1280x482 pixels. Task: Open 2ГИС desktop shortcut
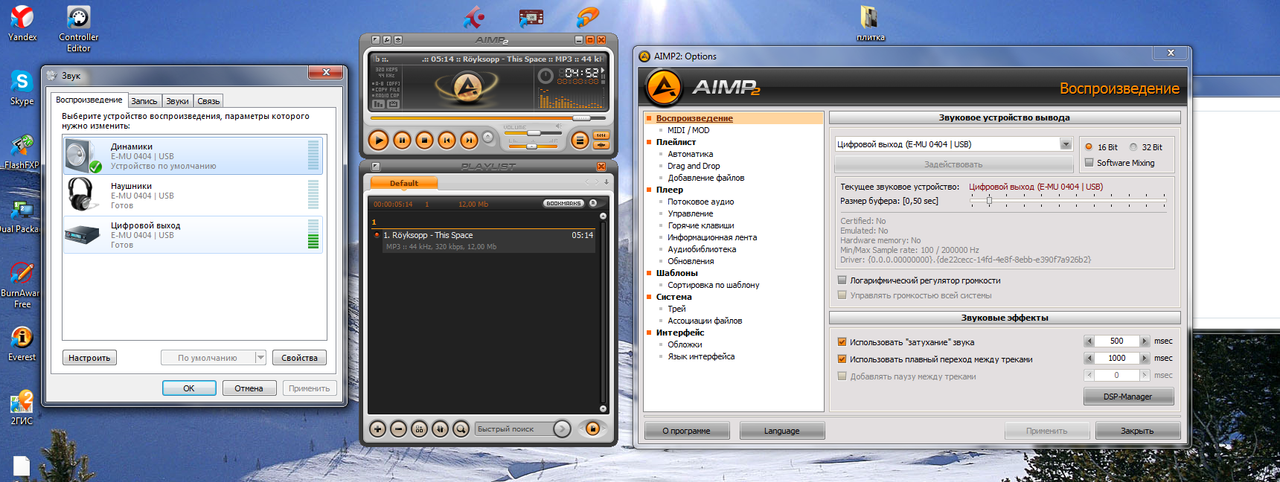21,408
